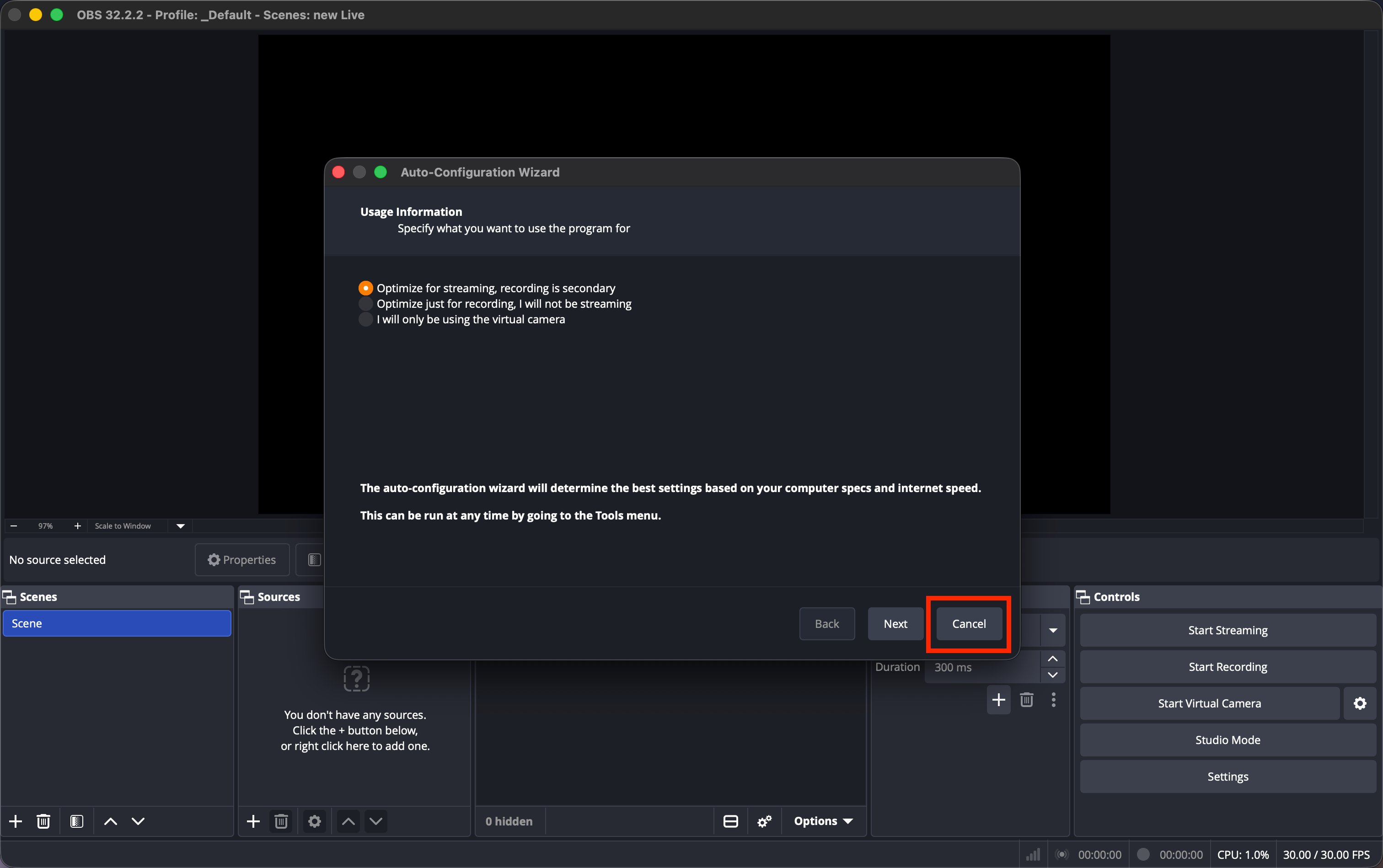
Task: Zoom out the preview with the minus icon
Action: (14, 526)
